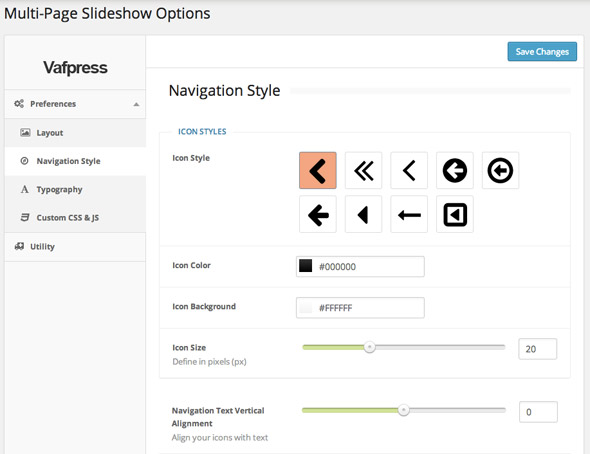Open the white Icon Background swatch
This screenshot has width=590, height=454.
point(305,307)
